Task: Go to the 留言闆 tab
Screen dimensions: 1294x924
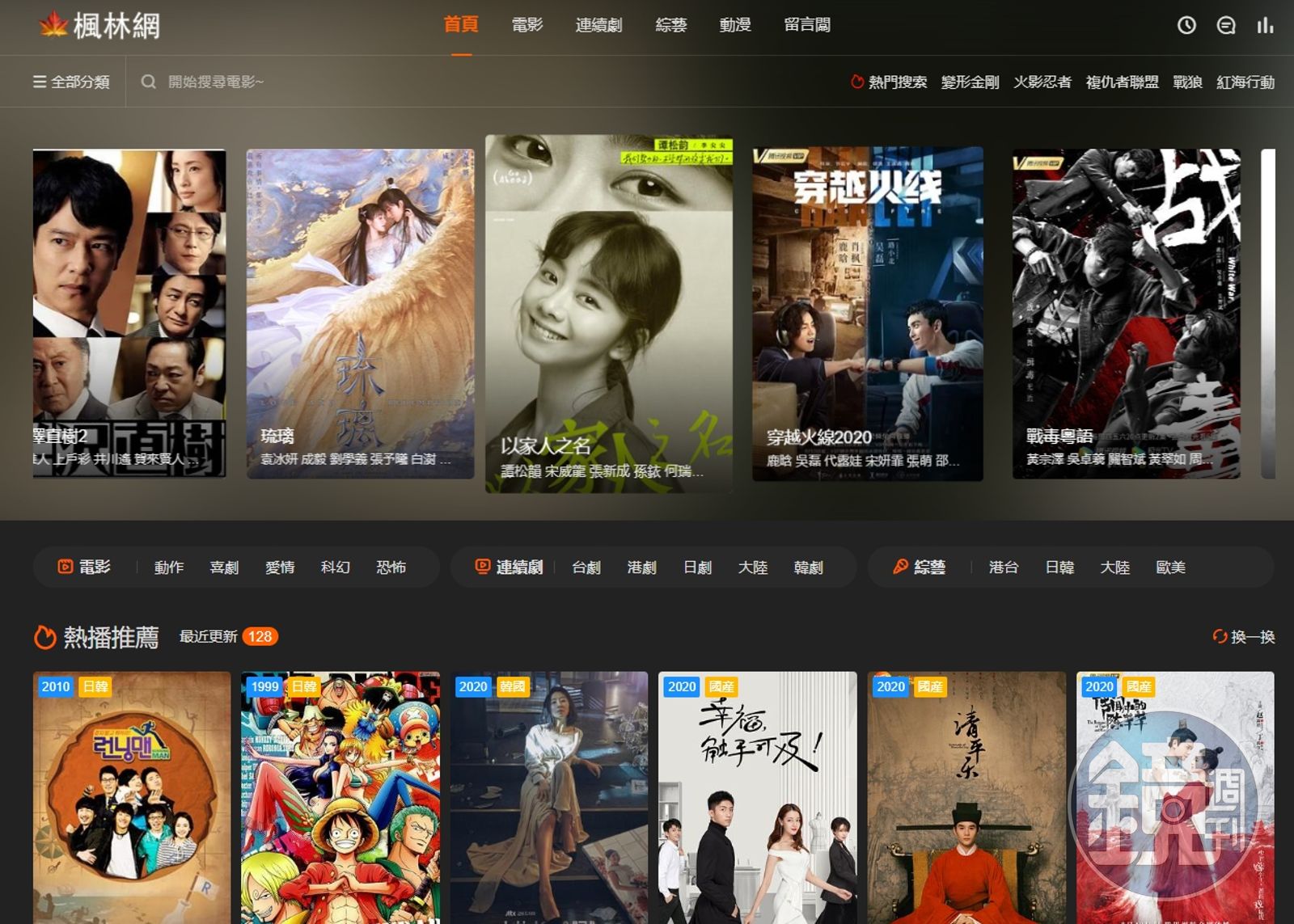Action: pos(806,25)
